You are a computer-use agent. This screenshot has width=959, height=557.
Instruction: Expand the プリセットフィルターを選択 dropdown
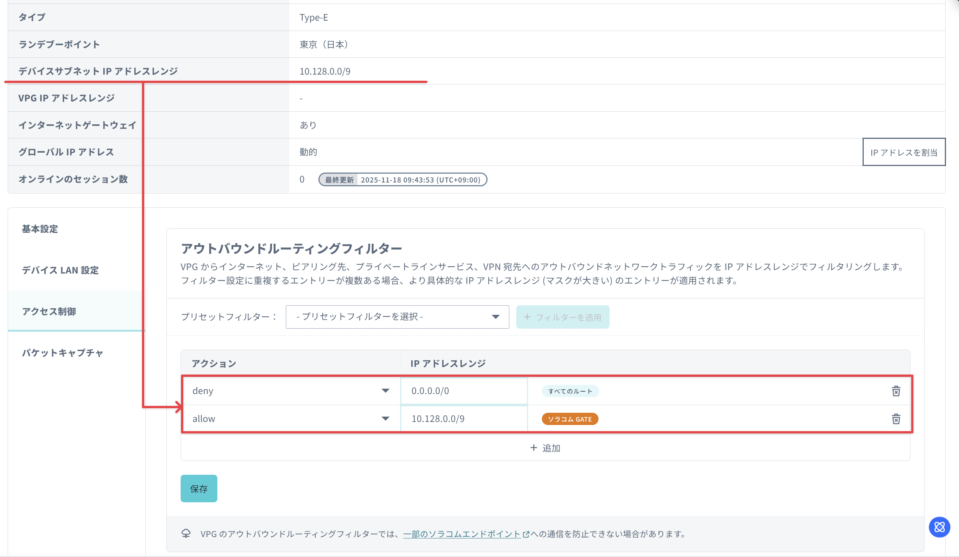[x=397, y=317]
